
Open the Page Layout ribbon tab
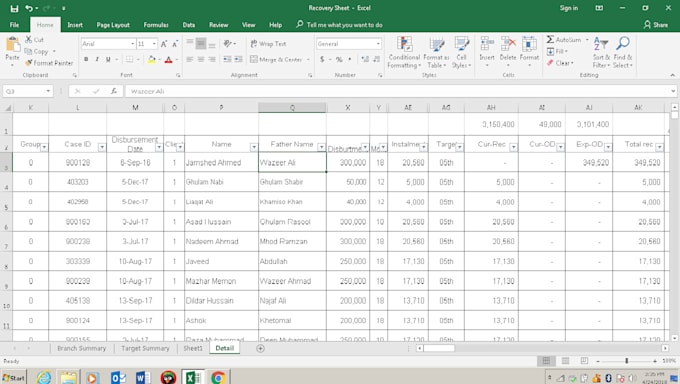[x=113, y=25]
